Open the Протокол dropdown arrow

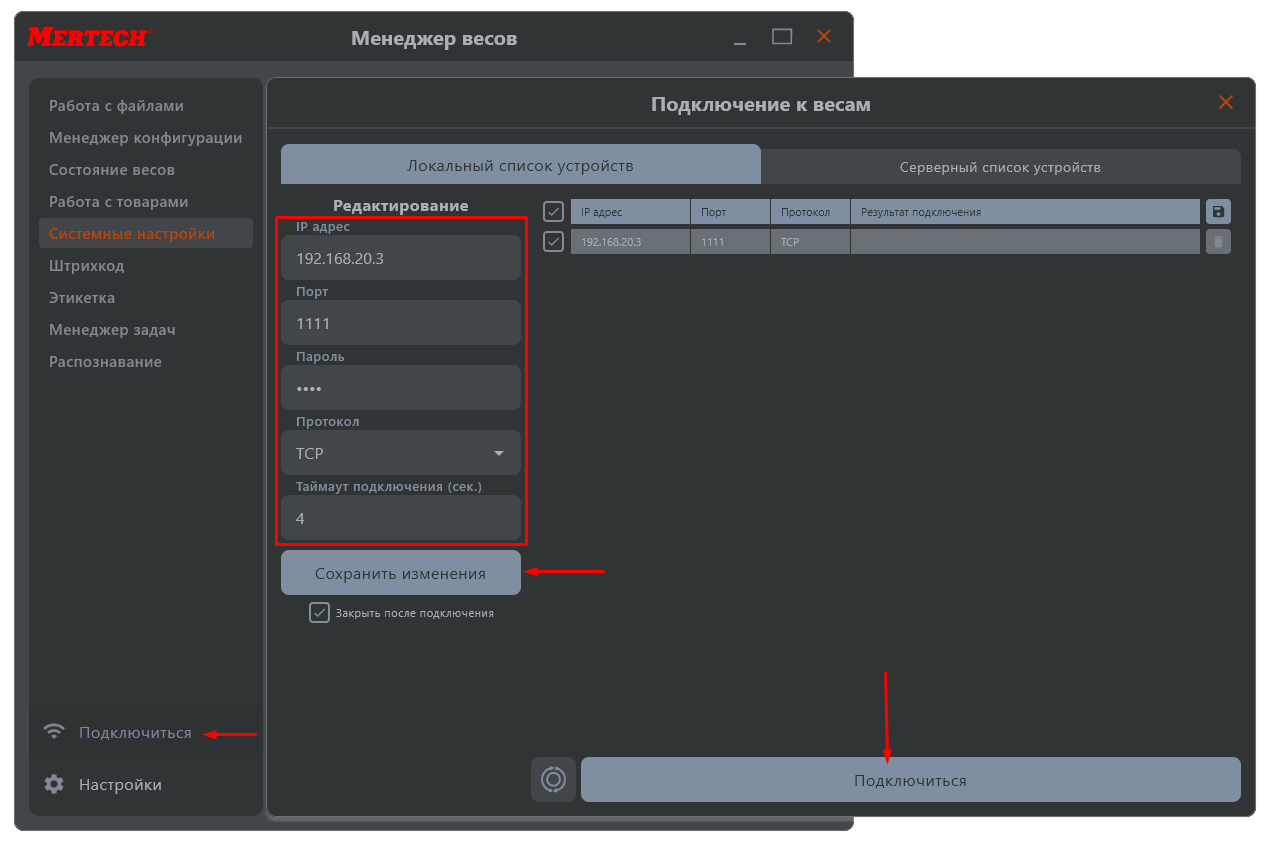499,453
